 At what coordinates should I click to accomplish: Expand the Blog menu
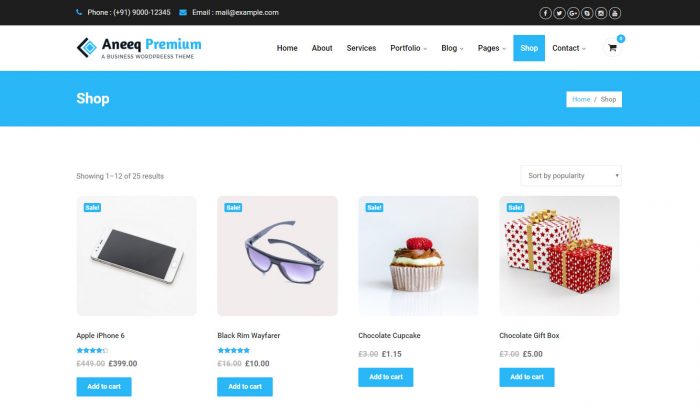pos(452,48)
